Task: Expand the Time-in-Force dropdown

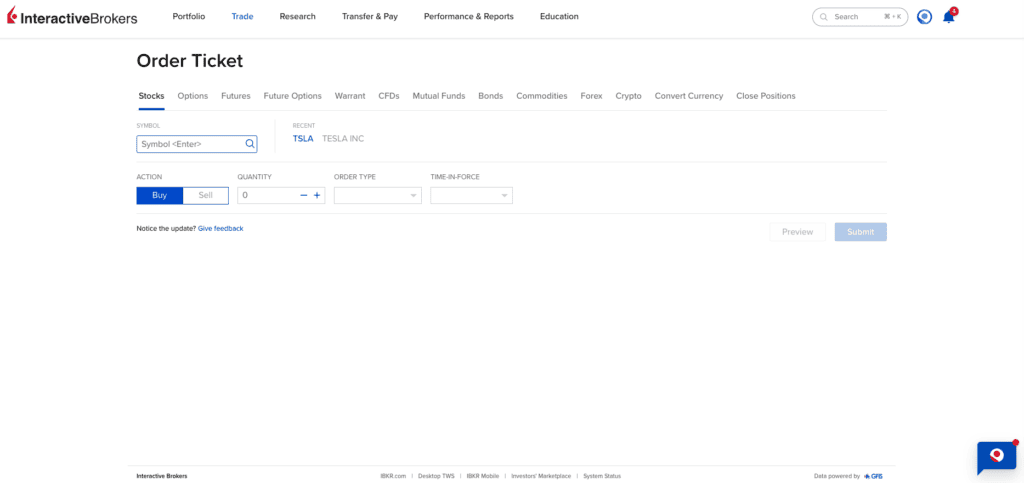Action: pyautogui.click(x=472, y=195)
